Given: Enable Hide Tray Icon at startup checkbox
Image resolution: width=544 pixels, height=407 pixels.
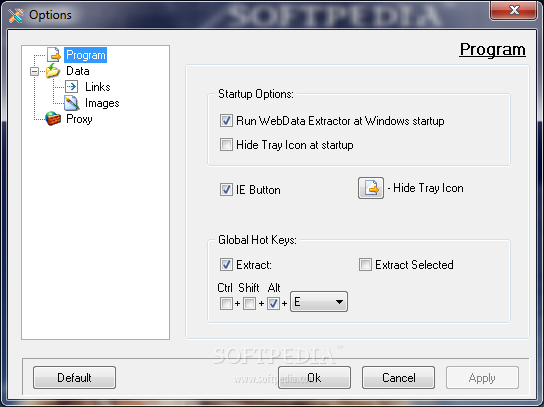Looking at the screenshot, I should 226,145.
